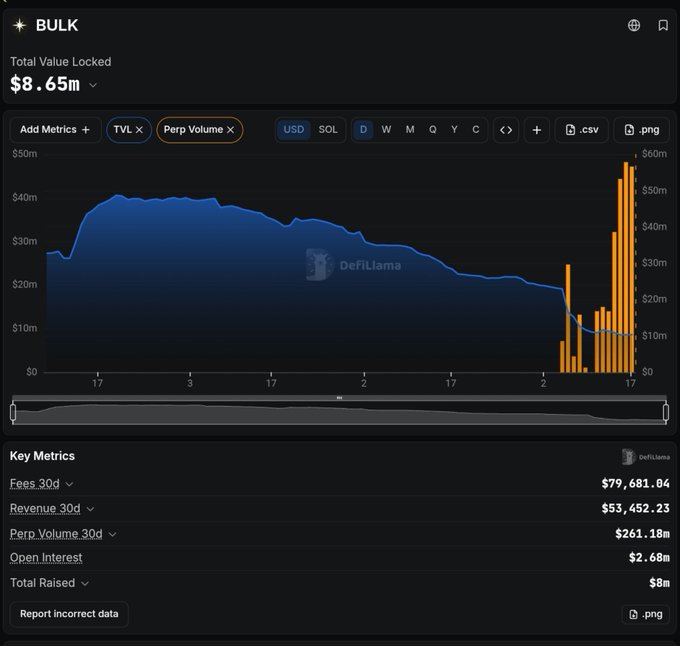
Task: Expand Perp Volume 30d details
Action: 112,534
